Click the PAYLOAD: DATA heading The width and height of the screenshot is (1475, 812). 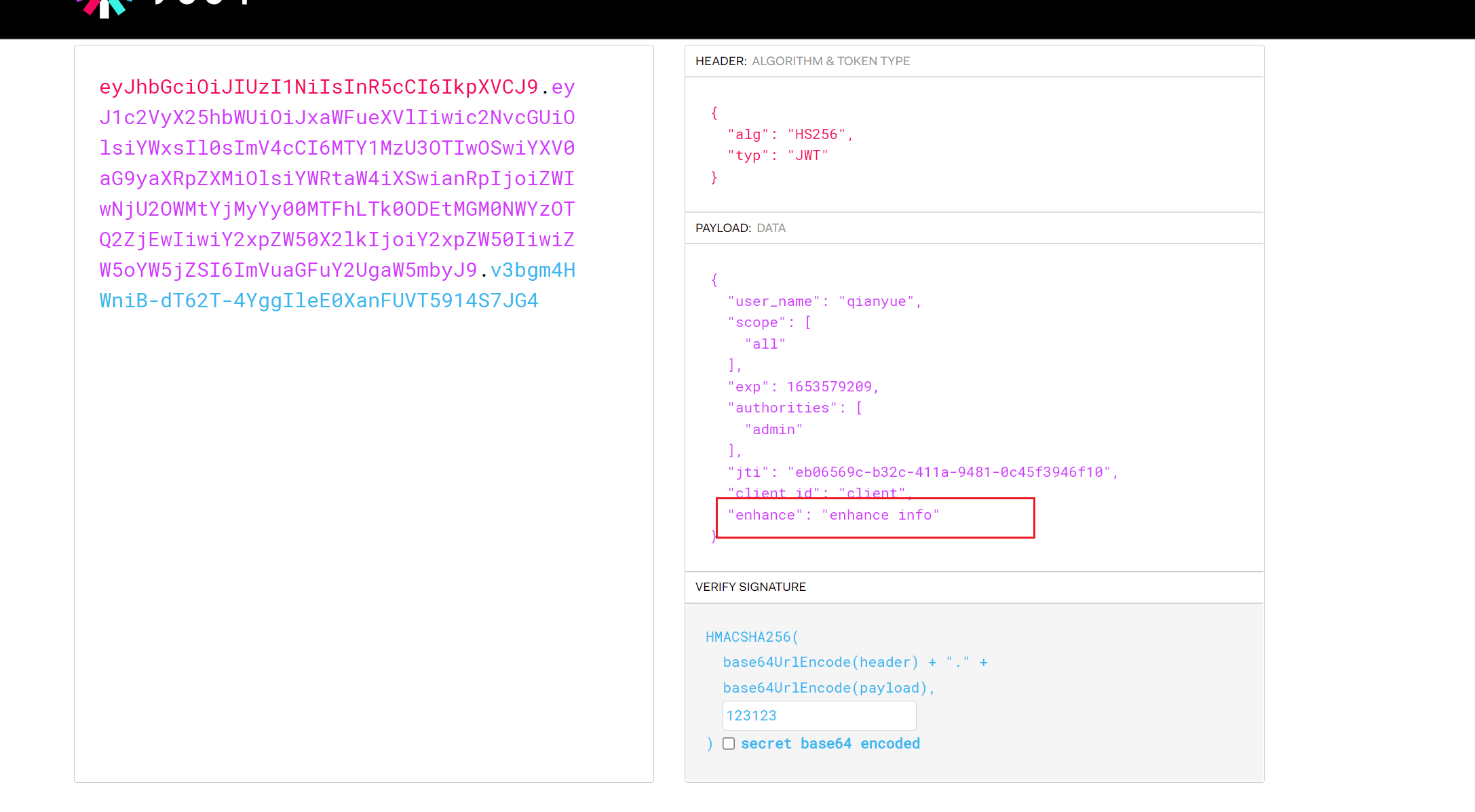click(740, 228)
